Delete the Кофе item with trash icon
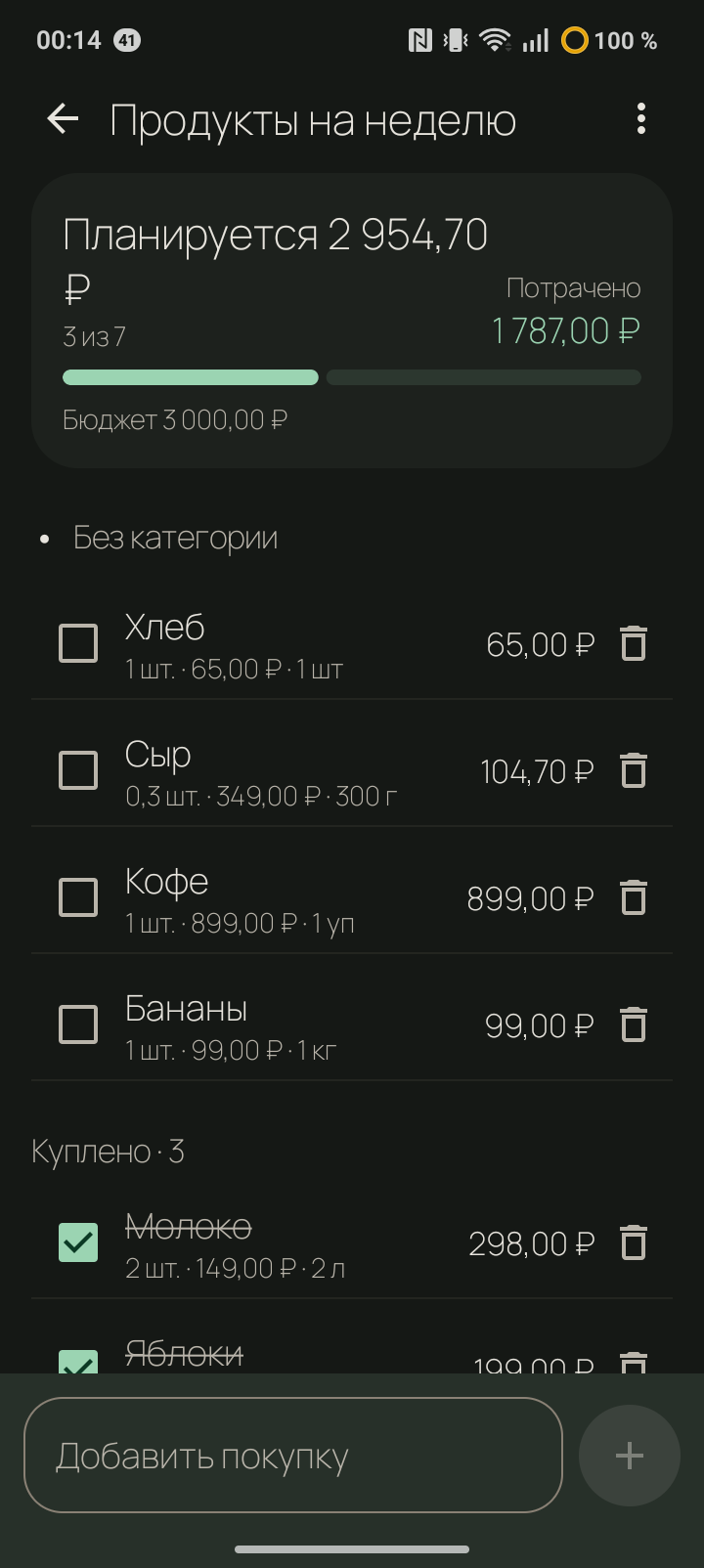Screen dimensions: 704x1568 tap(634, 898)
